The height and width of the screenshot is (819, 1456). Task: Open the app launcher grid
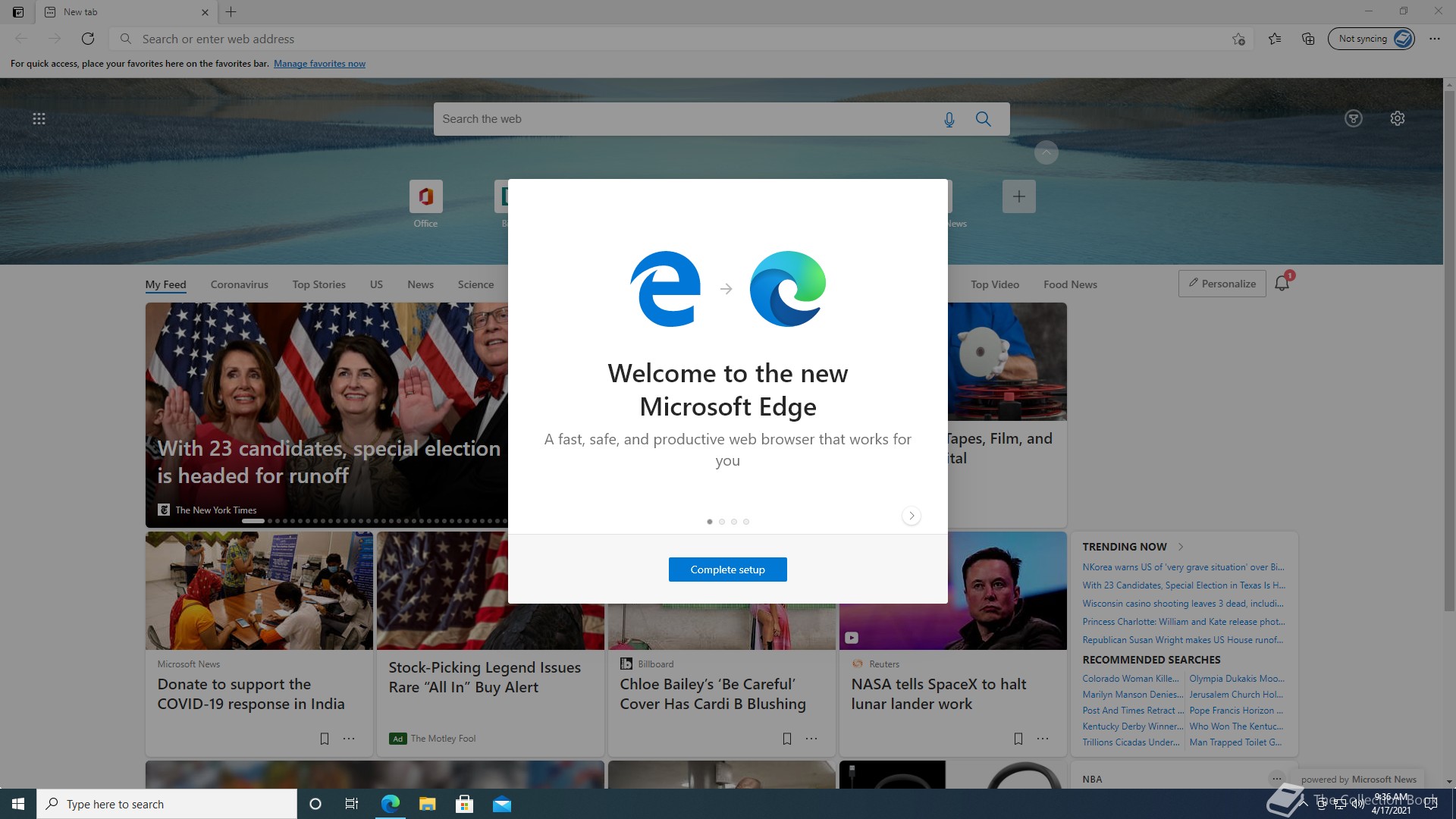tap(39, 119)
